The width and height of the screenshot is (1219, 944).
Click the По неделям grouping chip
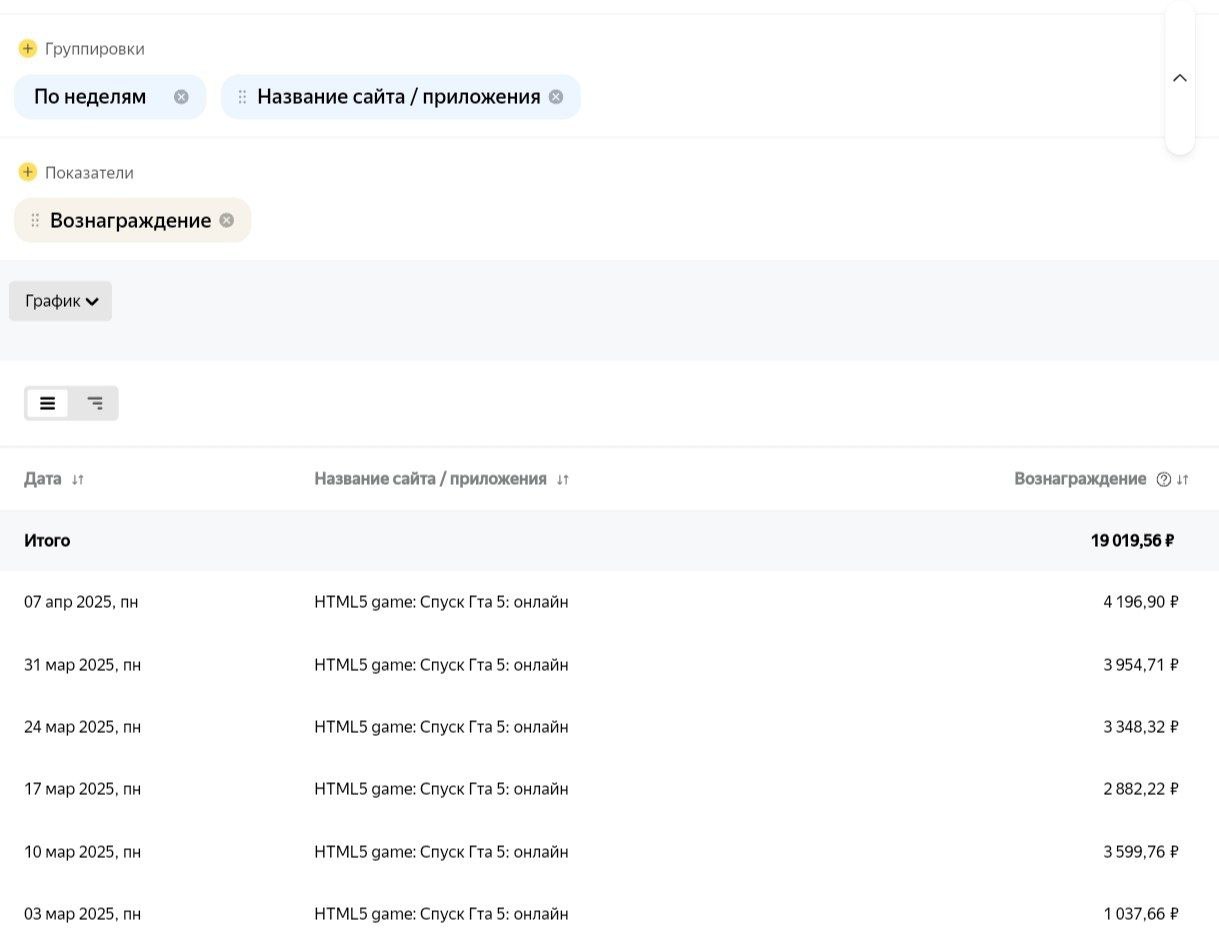[x=90, y=97]
